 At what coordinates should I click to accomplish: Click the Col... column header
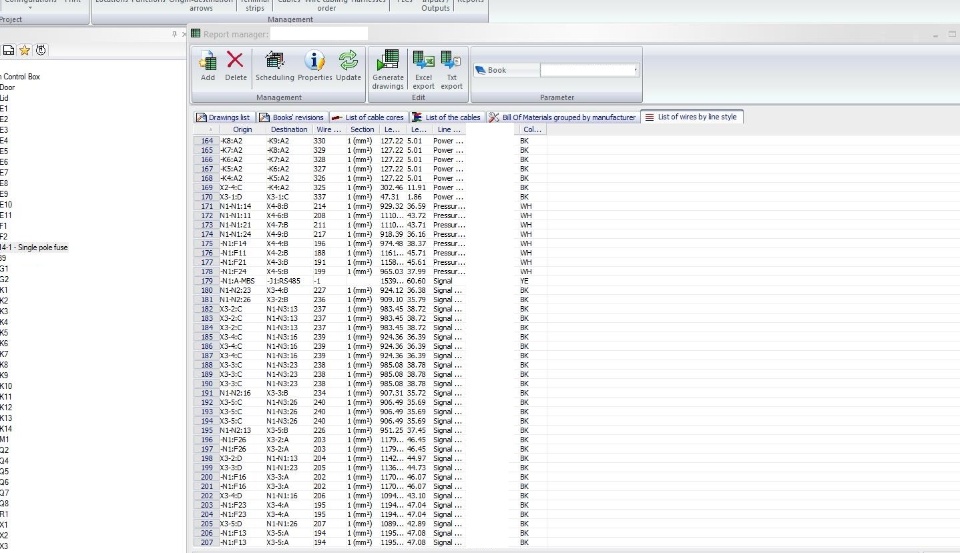coord(532,129)
